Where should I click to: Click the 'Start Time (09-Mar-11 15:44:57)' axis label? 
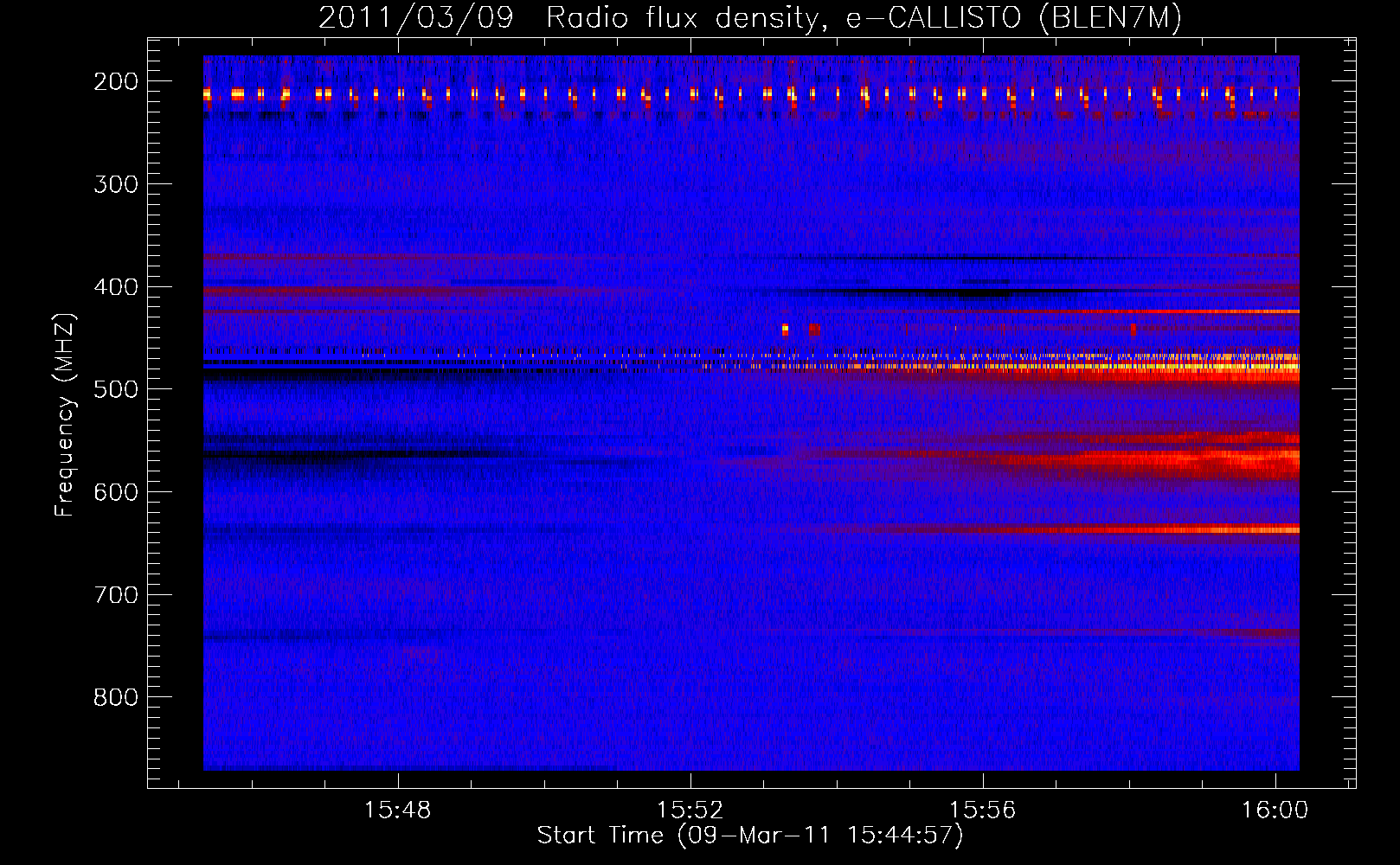tap(750, 836)
